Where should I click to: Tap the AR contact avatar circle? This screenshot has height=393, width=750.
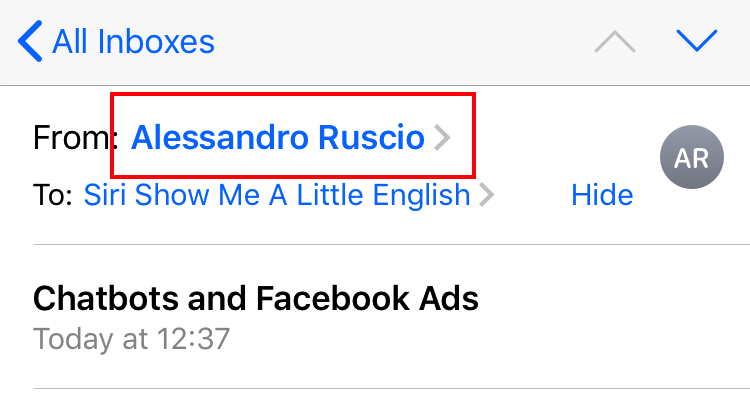(692, 157)
